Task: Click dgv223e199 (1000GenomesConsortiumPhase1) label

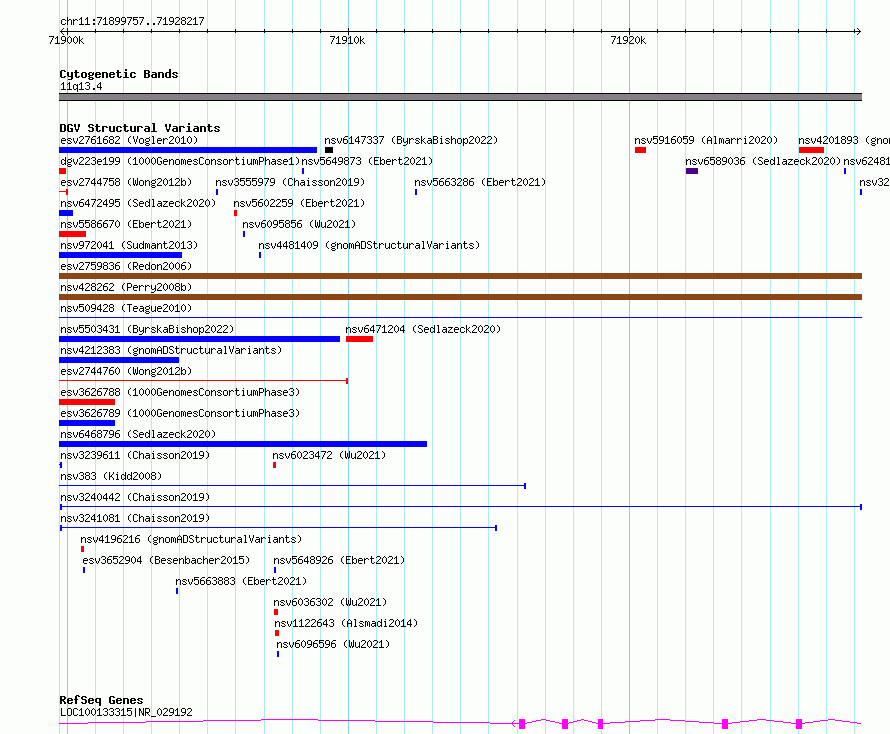Action: [180, 161]
